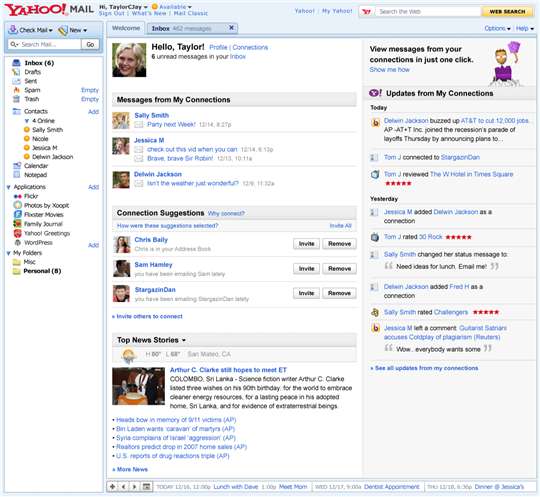
Task: Launch the Flickr application icon
Action: point(18,196)
